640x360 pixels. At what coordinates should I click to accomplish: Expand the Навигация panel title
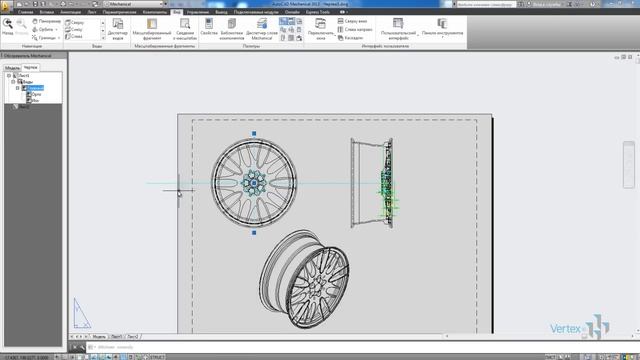(x=32, y=46)
